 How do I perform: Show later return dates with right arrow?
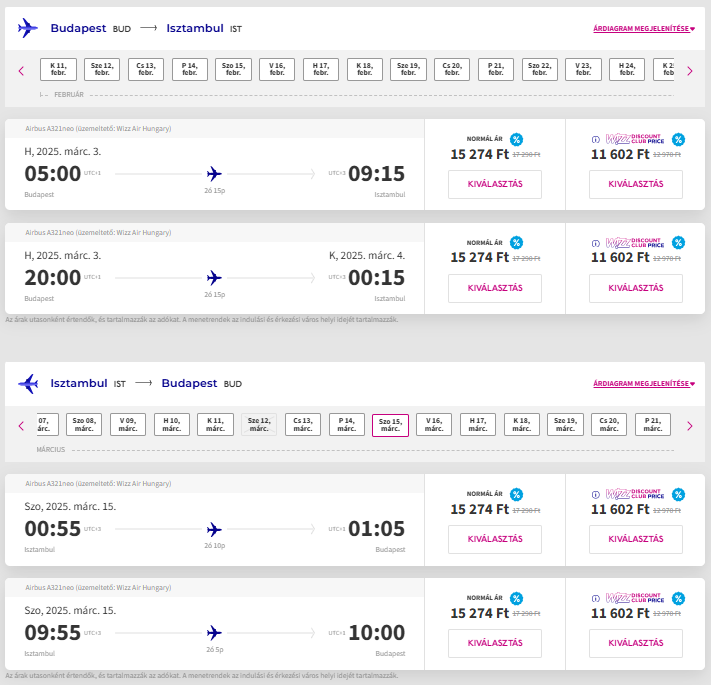click(689, 425)
